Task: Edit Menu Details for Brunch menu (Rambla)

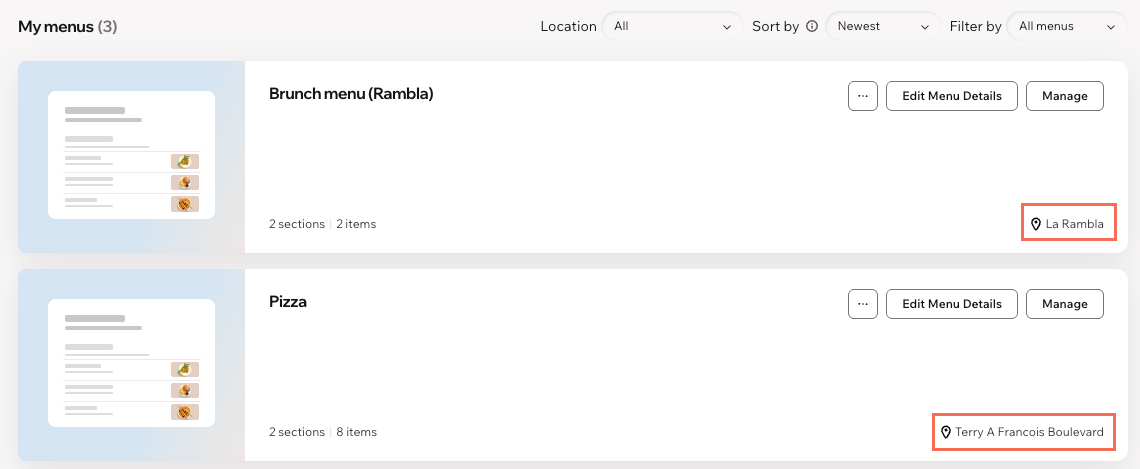Action: click(x=952, y=96)
